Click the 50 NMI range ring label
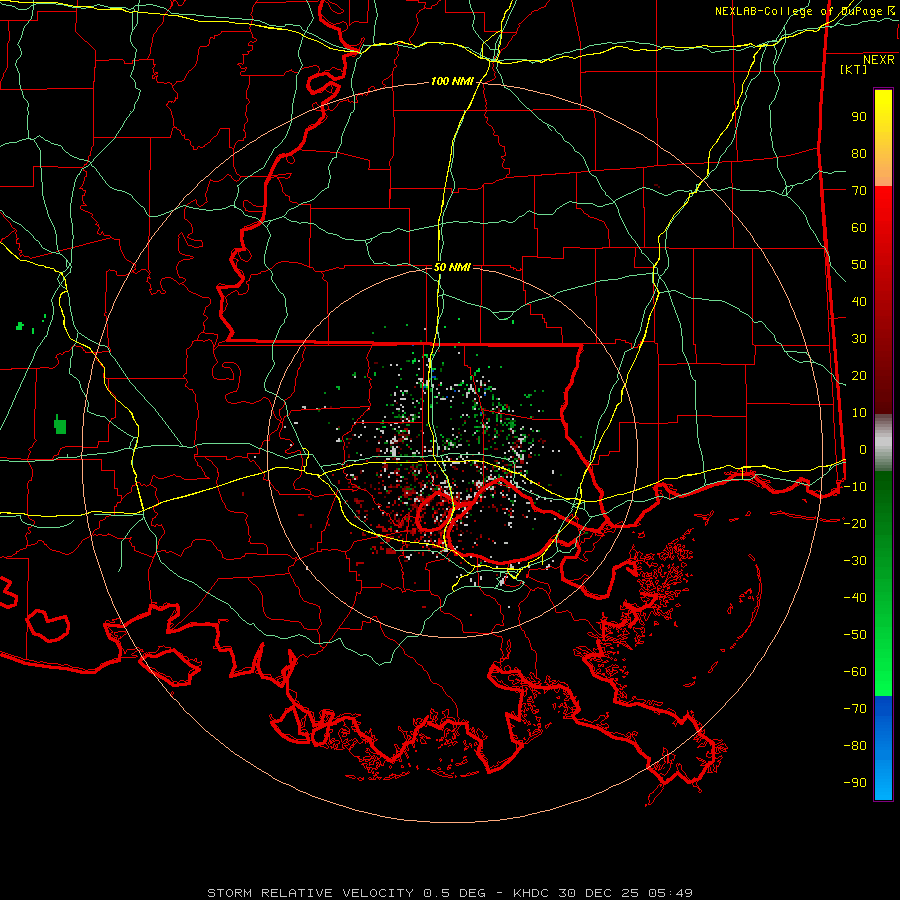900x900 pixels. pyautogui.click(x=452, y=267)
